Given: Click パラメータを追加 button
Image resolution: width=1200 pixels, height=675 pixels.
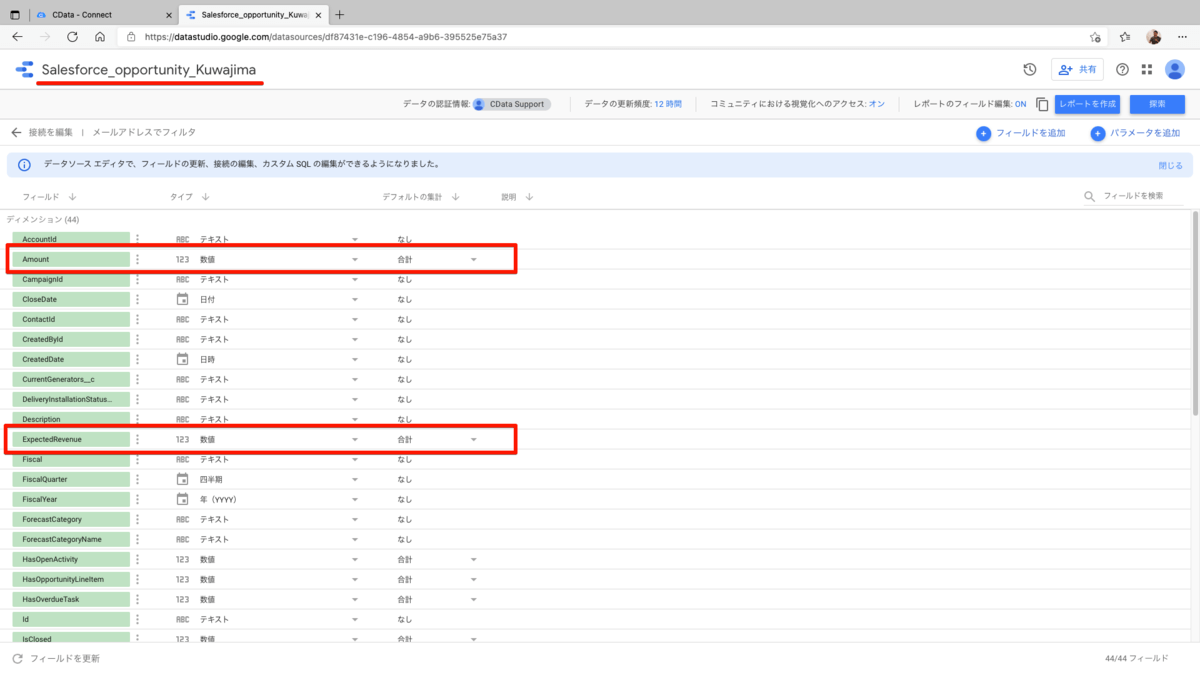Looking at the screenshot, I should [1136, 133].
